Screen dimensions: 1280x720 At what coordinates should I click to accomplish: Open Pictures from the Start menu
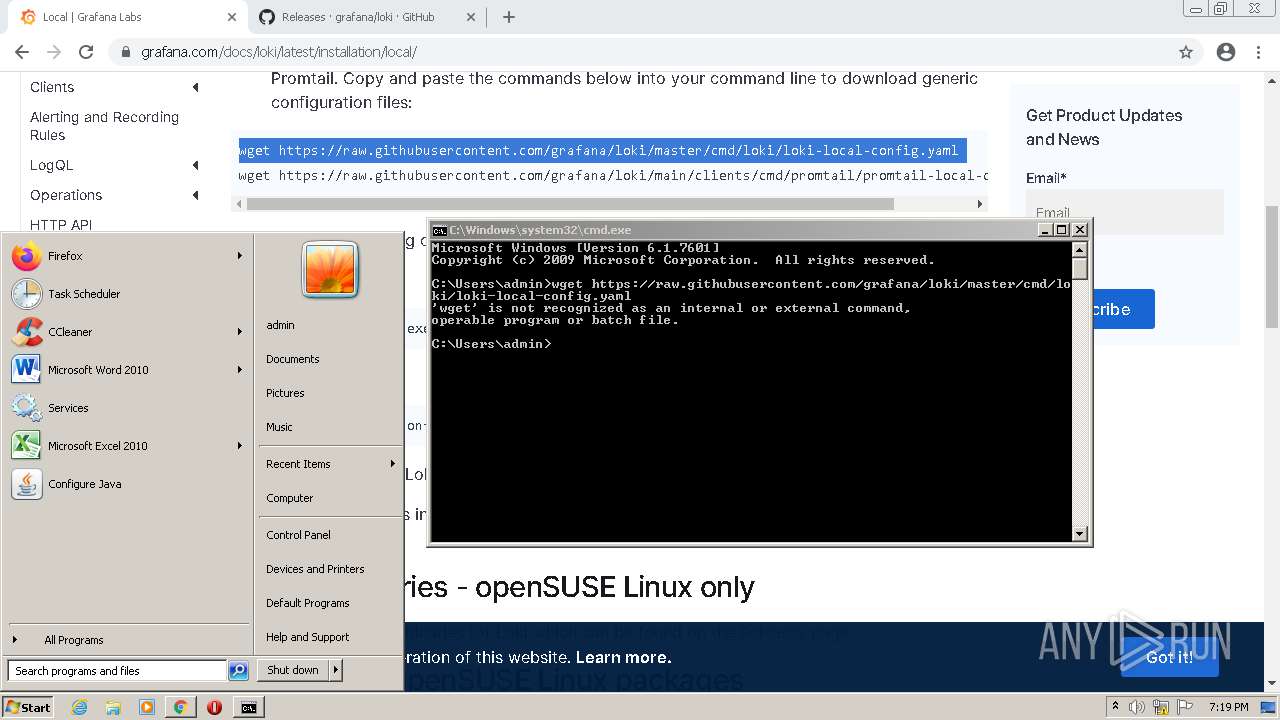[286, 393]
